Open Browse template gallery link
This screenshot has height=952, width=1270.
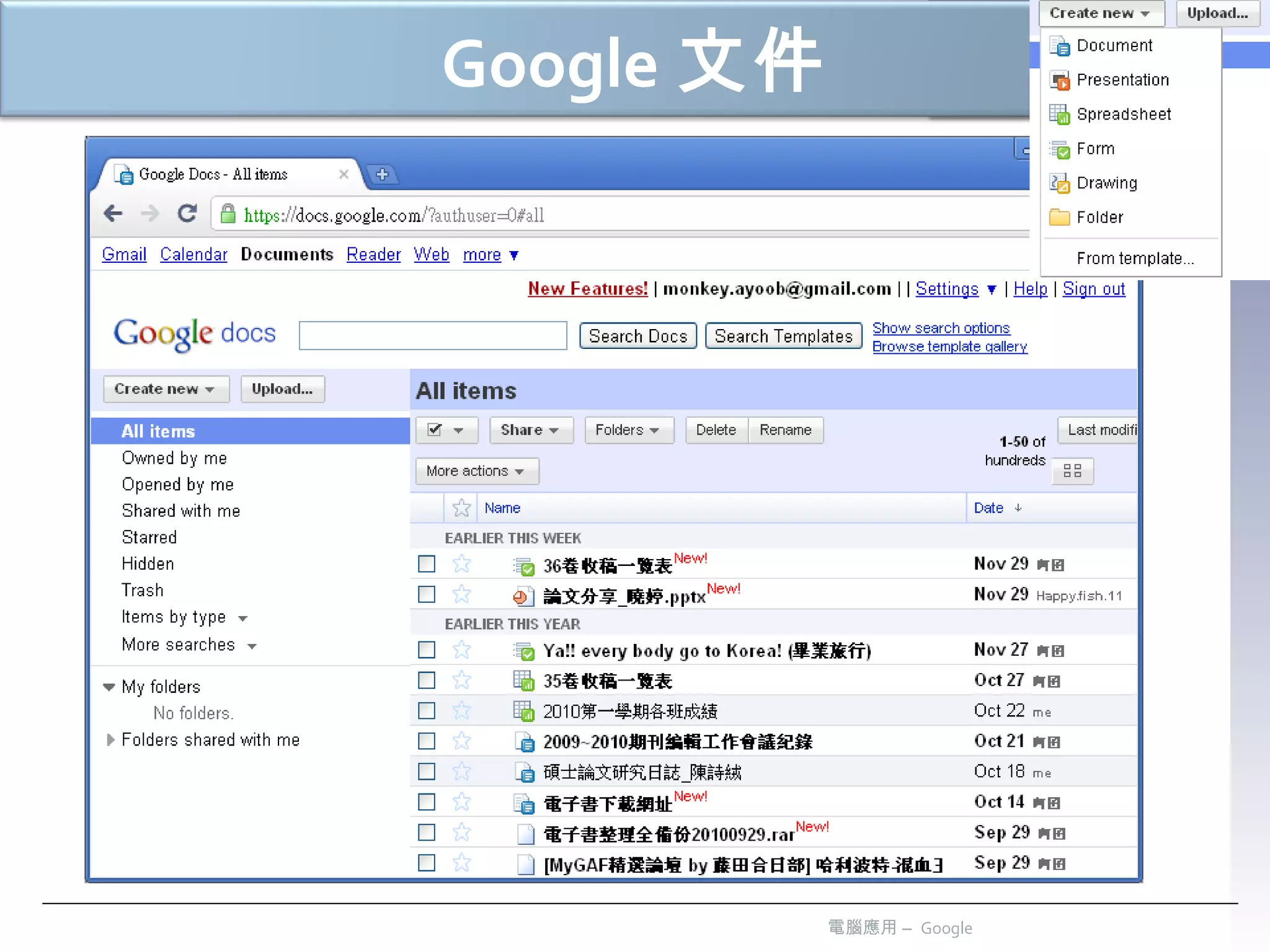click(950, 346)
